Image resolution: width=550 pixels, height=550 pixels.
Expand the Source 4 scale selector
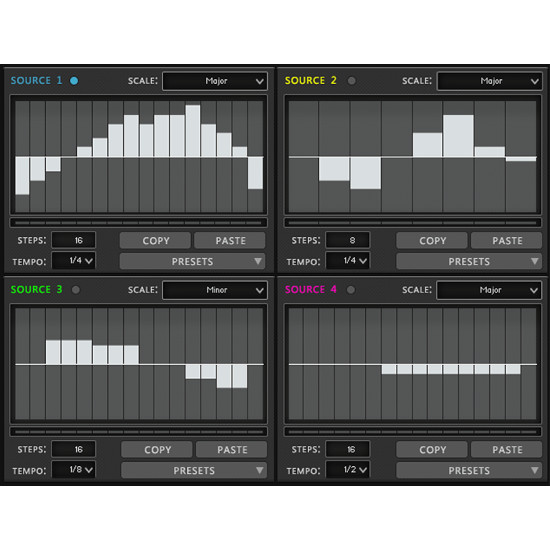(x=489, y=290)
